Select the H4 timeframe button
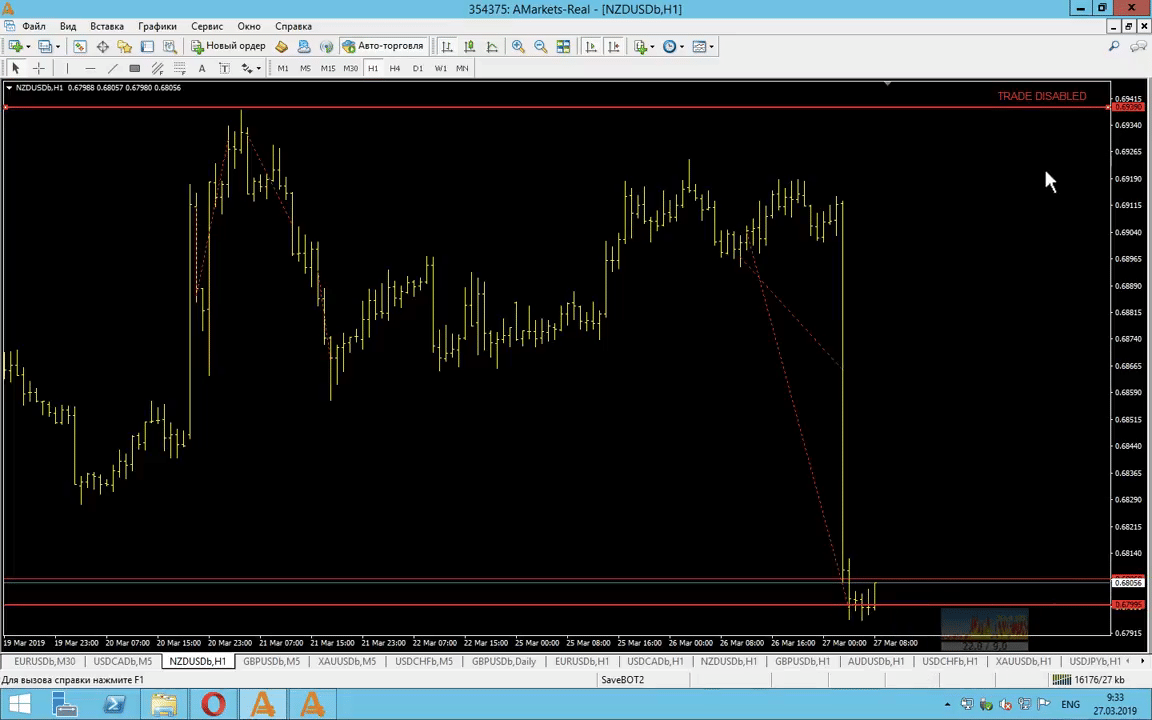The height and width of the screenshot is (720, 1152). point(395,68)
